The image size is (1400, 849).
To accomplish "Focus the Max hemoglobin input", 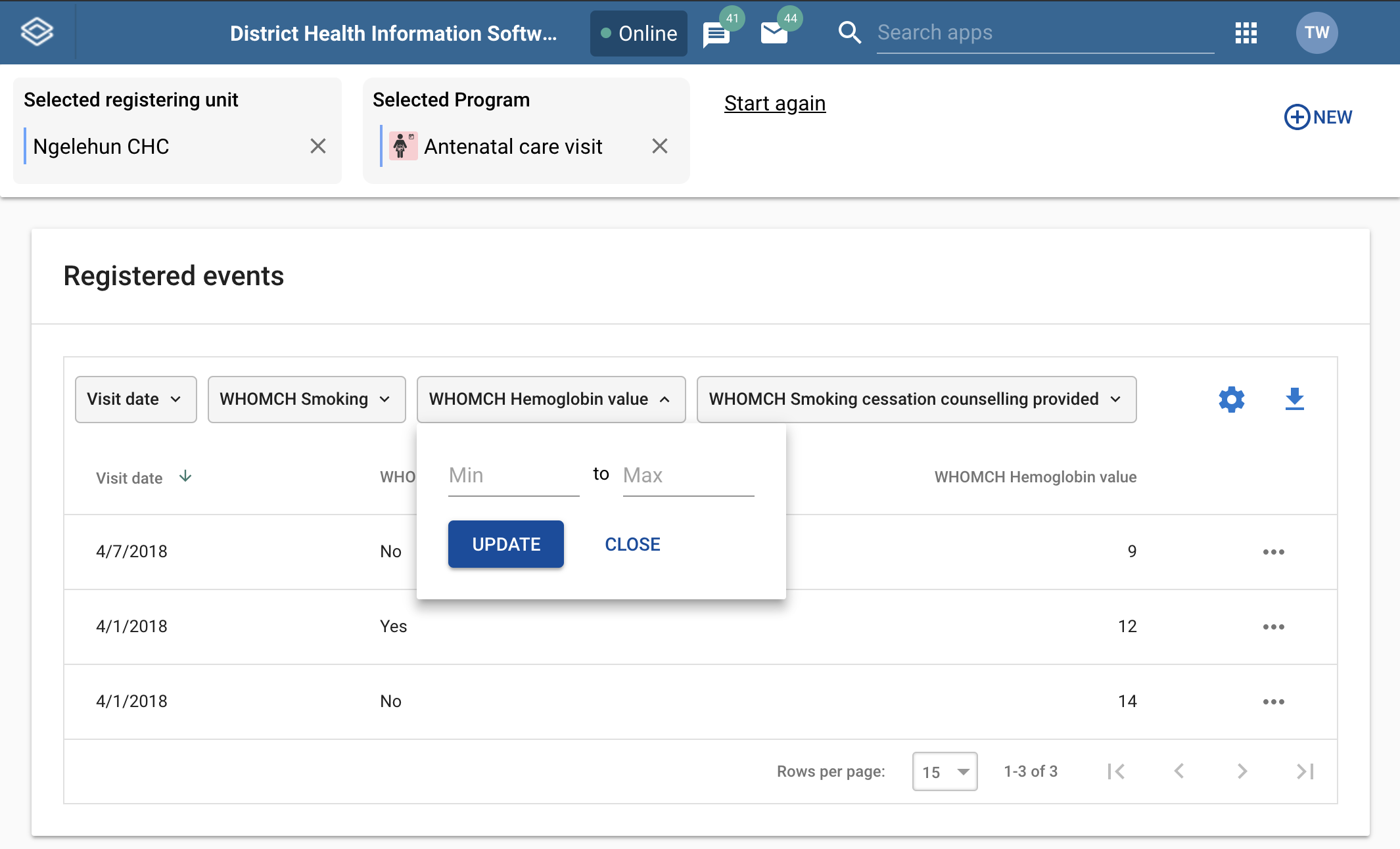I will pyautogui.click(x=689, y=475).
